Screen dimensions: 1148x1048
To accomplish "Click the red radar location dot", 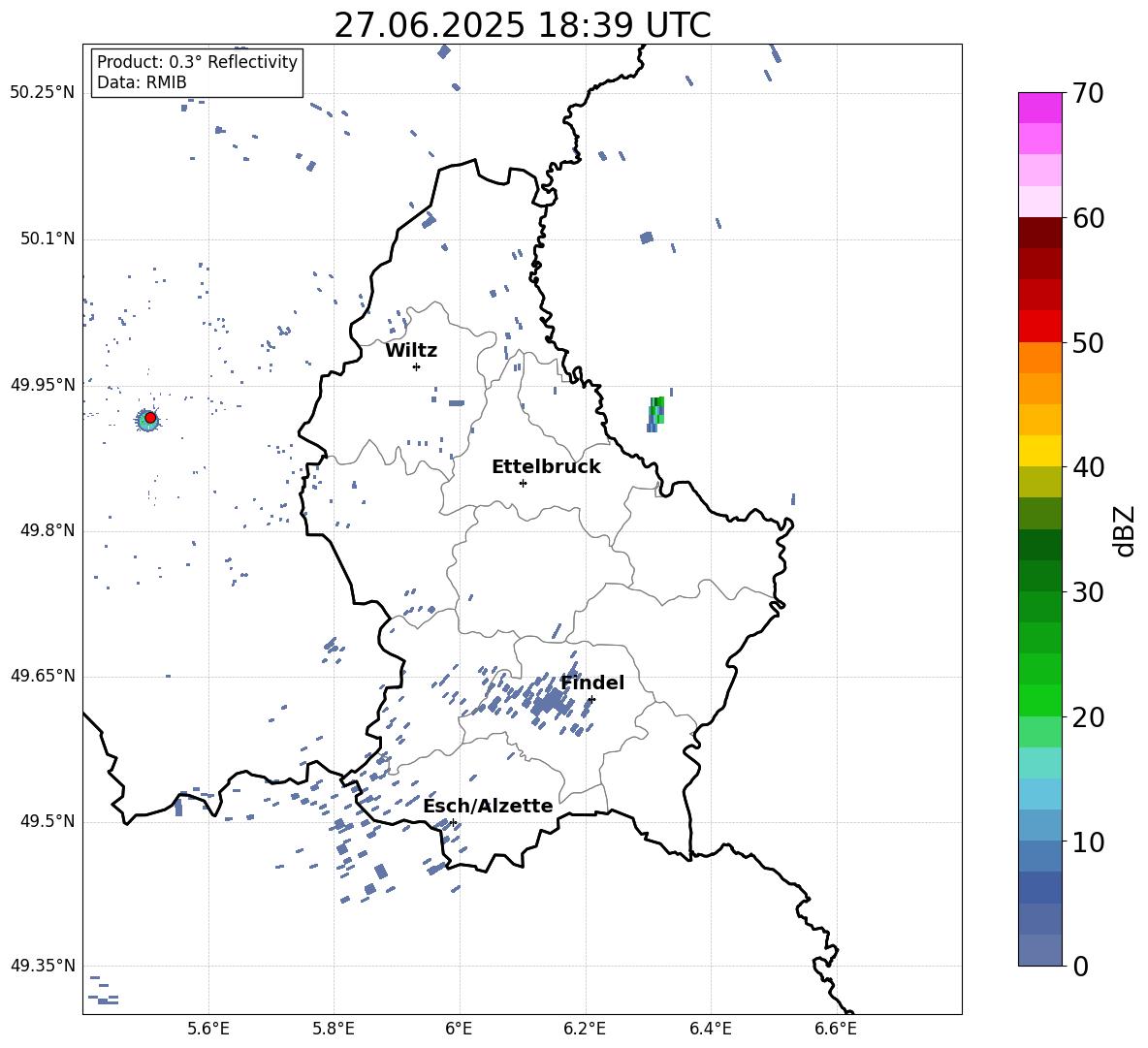I will coord(150,418).
